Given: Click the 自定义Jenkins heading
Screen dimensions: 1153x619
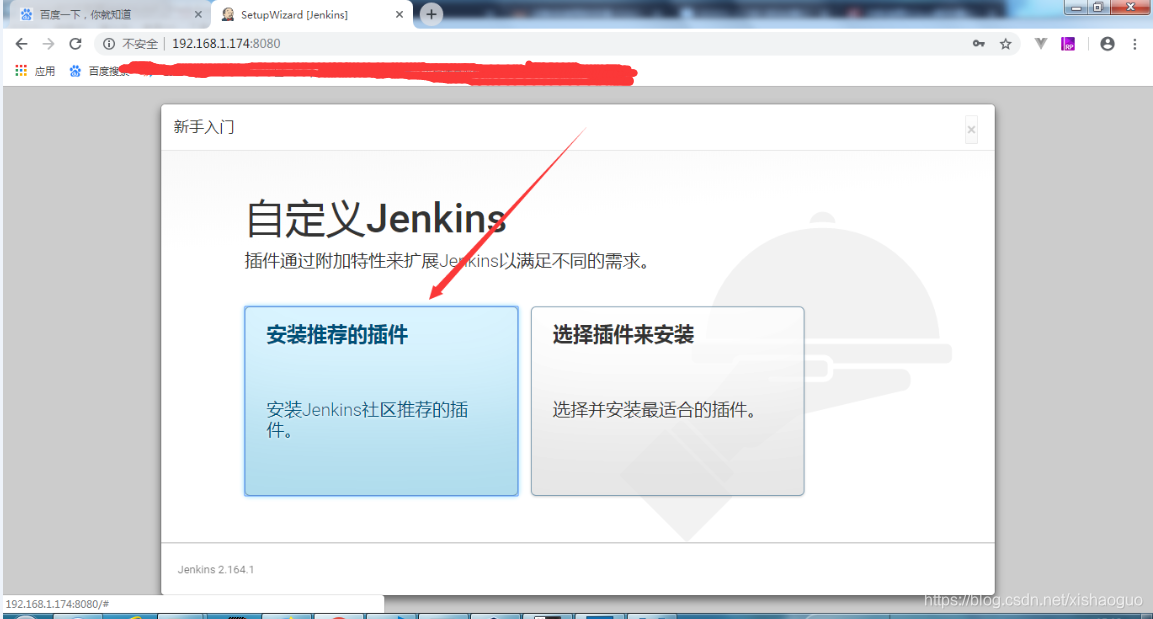Looking at the screenshot, I should 376,218.
